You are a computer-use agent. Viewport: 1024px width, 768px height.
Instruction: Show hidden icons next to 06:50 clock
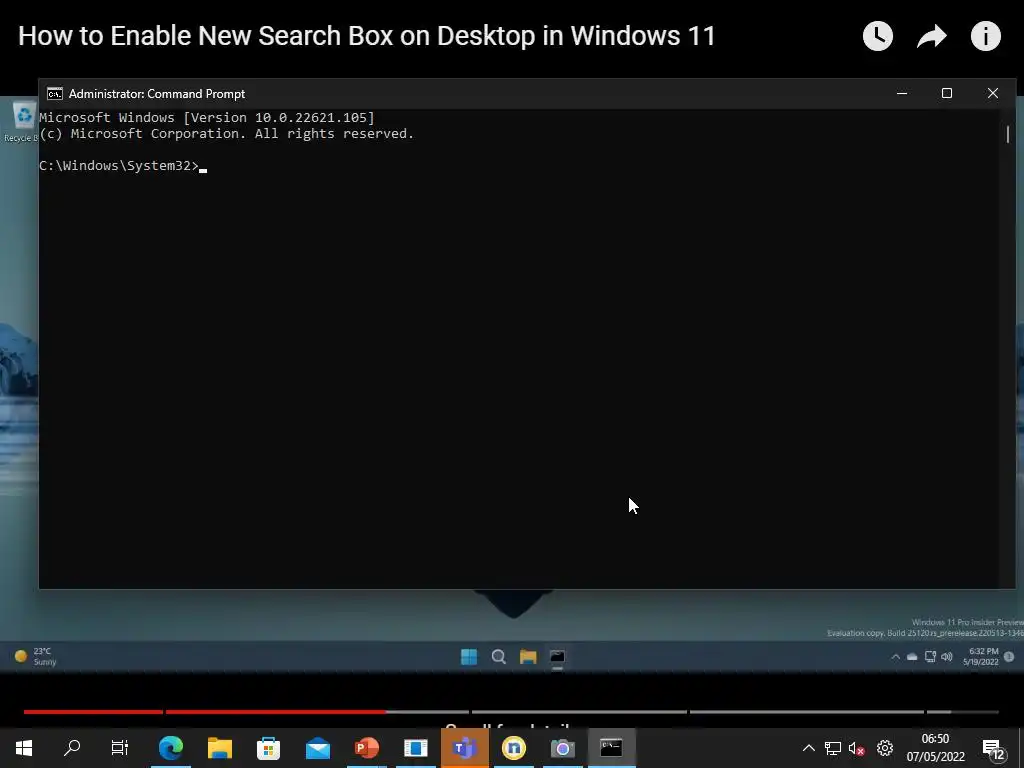click(x=808, y=748)
